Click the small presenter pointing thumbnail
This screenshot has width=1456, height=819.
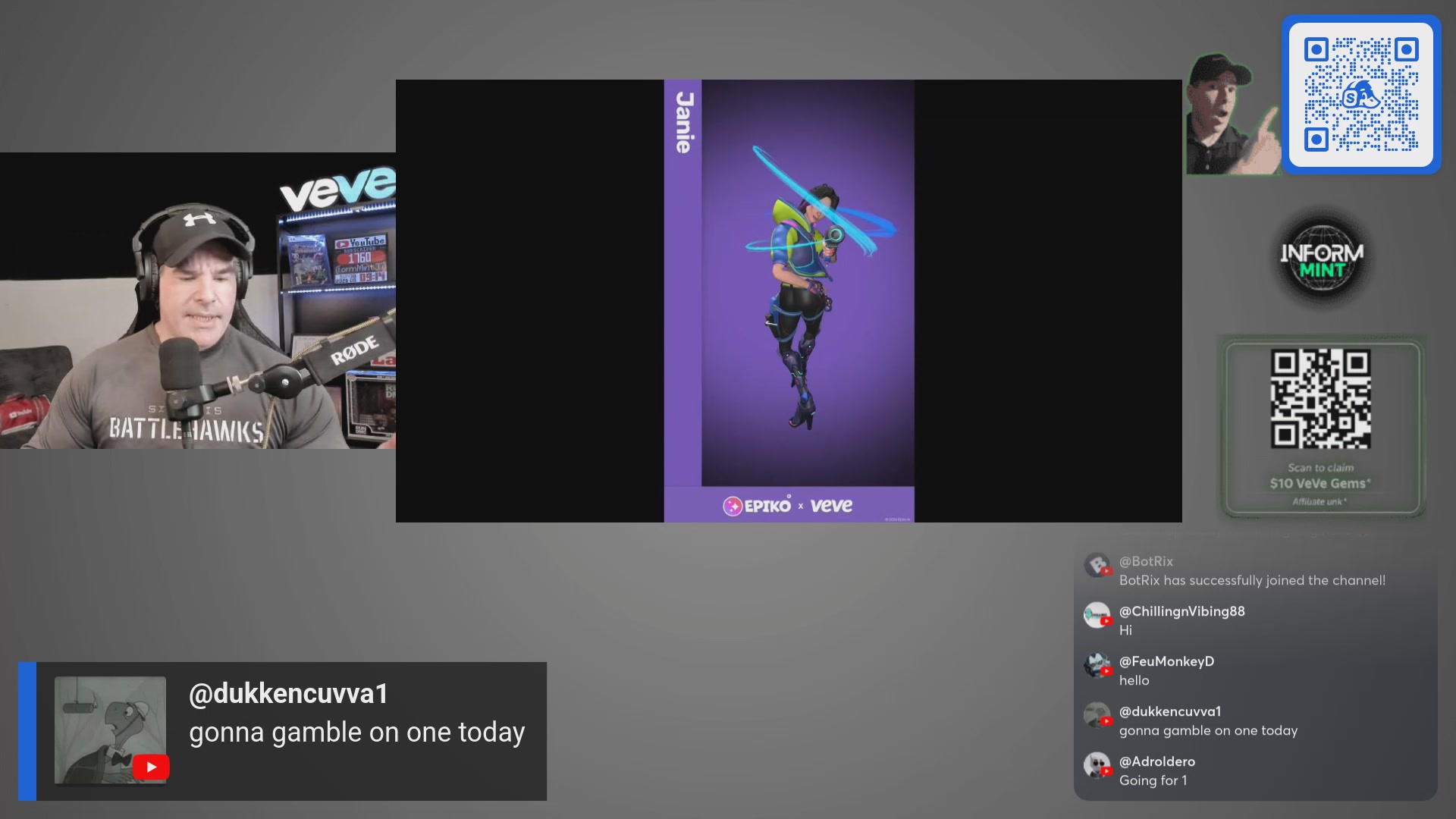tap(1234, 115)
